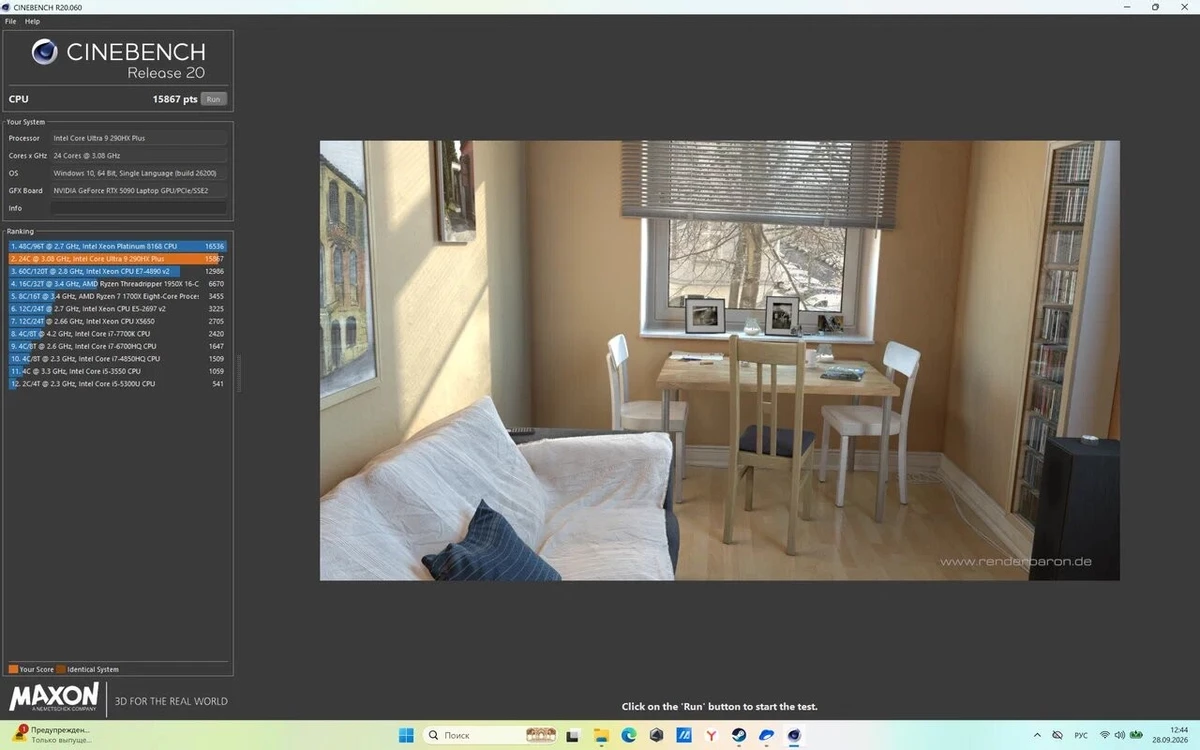Click the Cinebench sphere logo icon
The height and width of the screenshot is (750, 1200).
click(x=44, y=52)
